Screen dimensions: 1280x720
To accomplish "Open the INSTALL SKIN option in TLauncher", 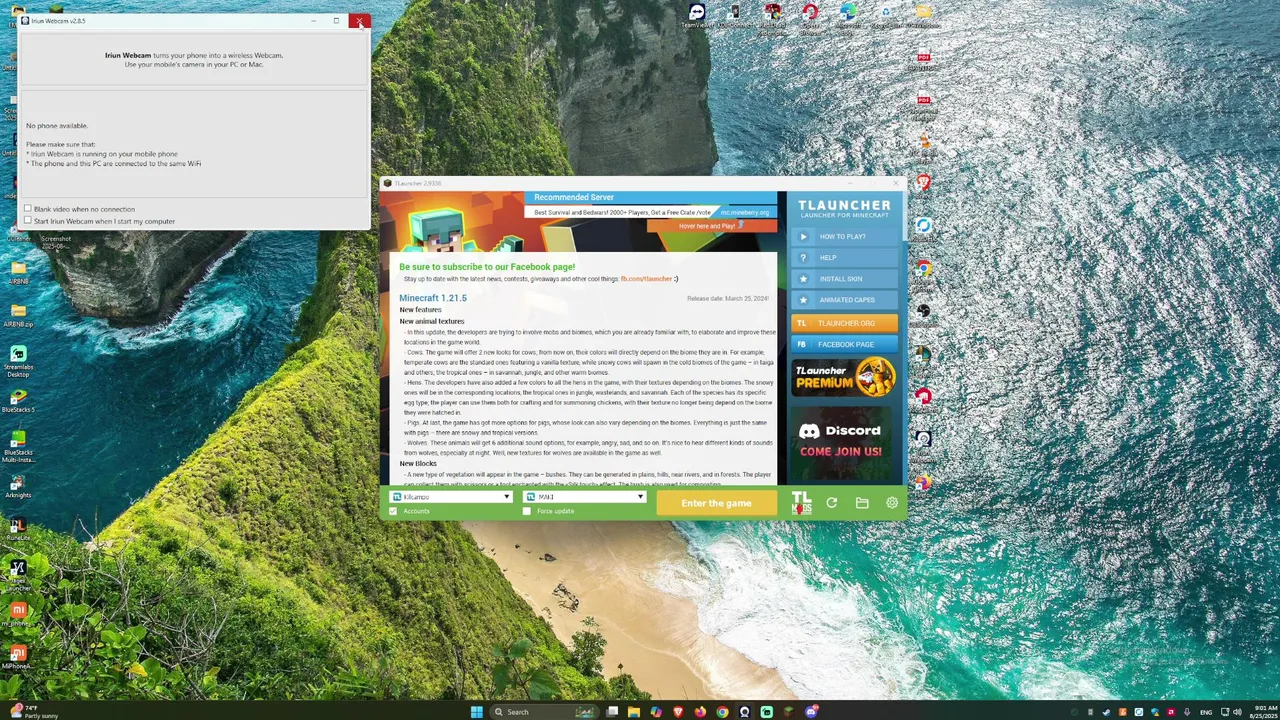I will point(844,279).
